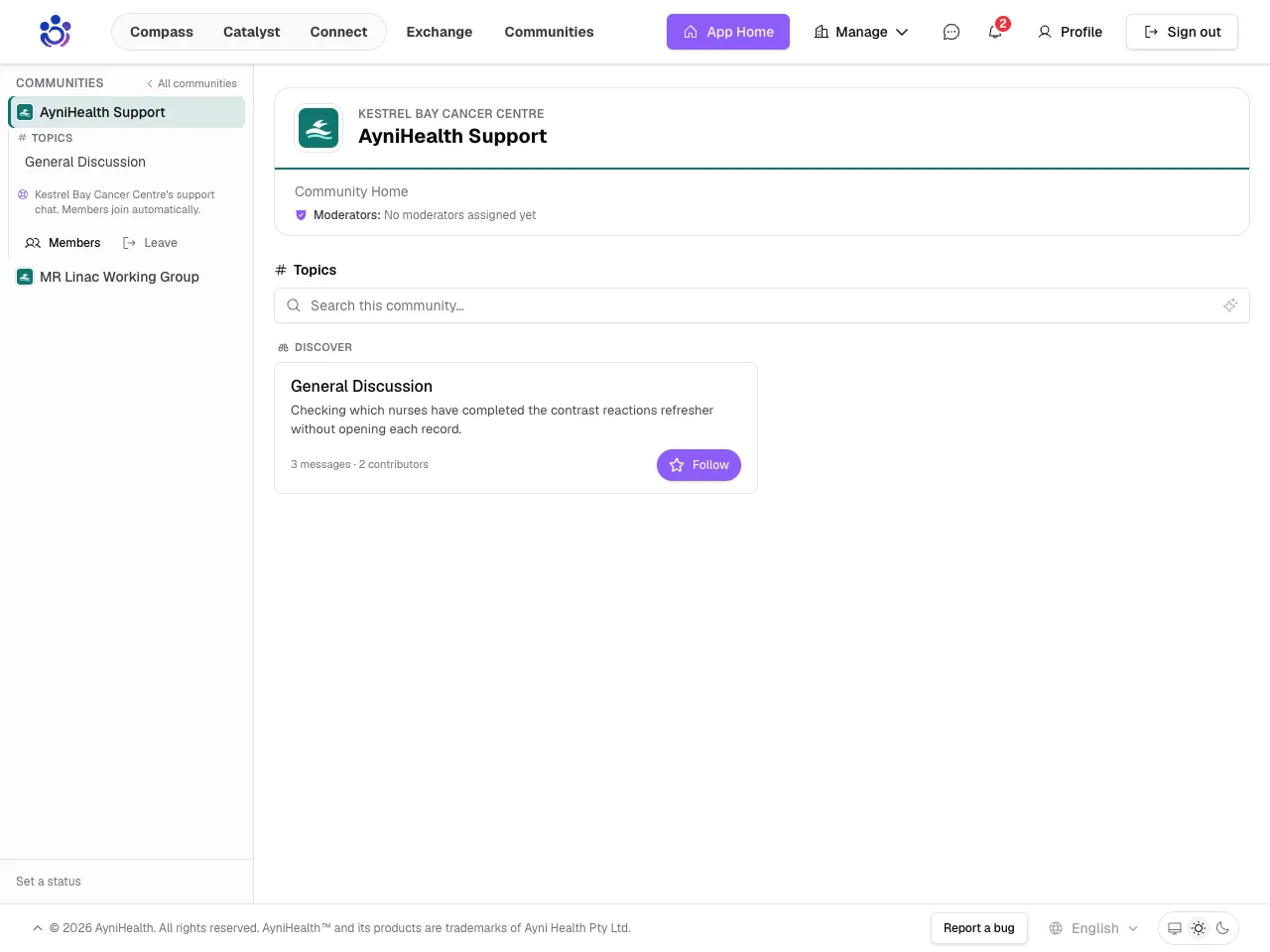The width and height of the screenshot is (1270, 952).
Task: Click the AI sparkle icon in community search
Action: pyautogui.click(x=1230, y=305)
